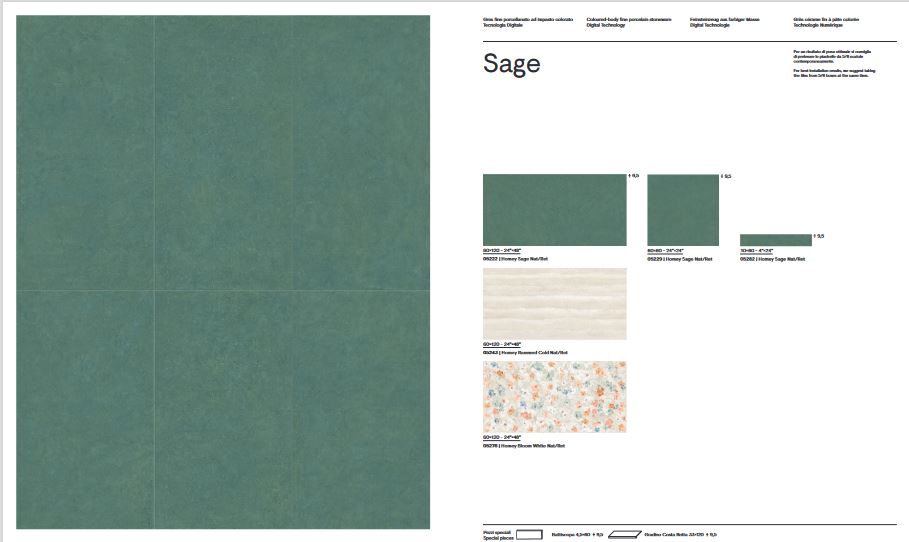Click the Sage page title
The width and height of the screenshot is (909, 542).
511,64
